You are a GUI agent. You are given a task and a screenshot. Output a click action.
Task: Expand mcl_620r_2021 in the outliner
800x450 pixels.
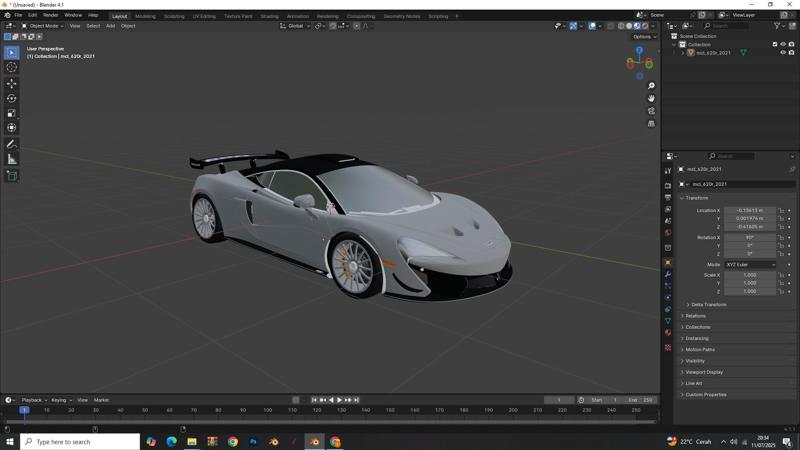point(683,53)
